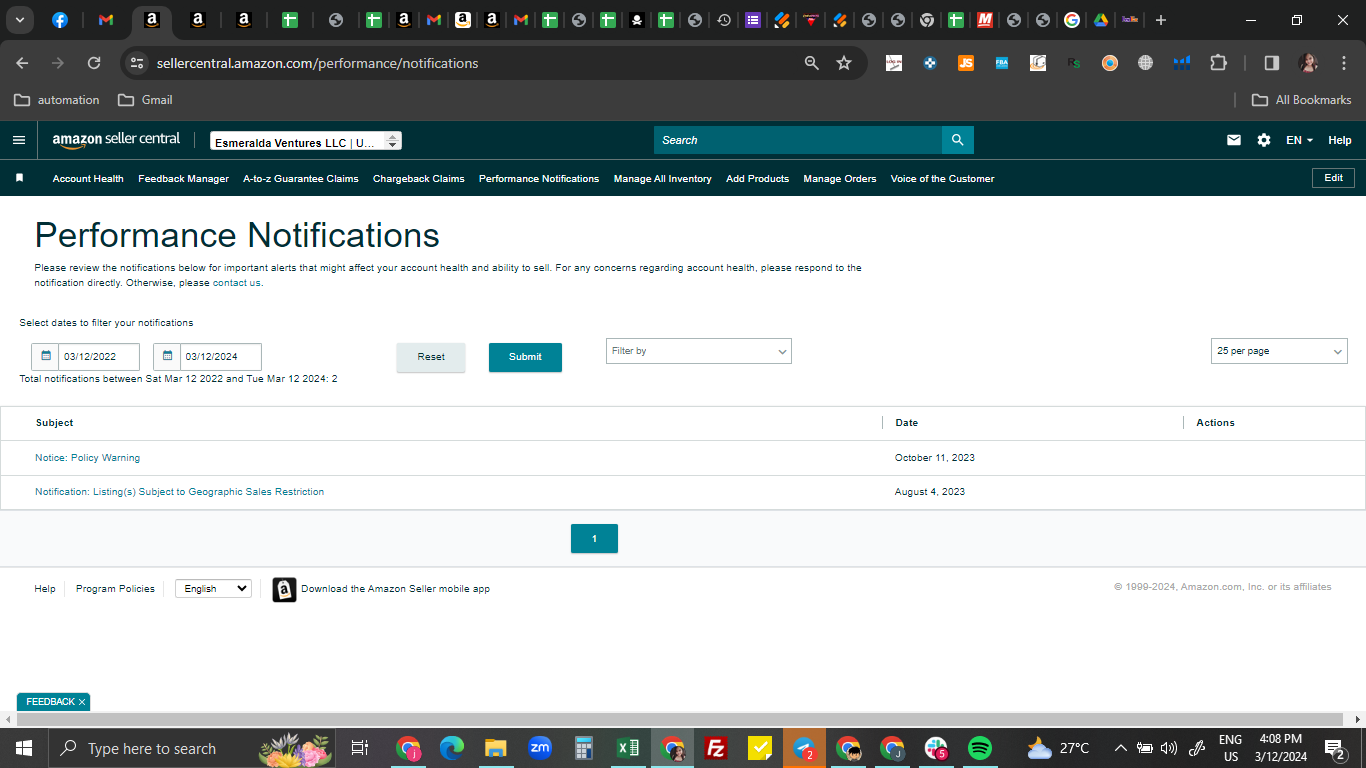
Task: Toggle the Chrome side panel icon
Action: pos(1272,63)
